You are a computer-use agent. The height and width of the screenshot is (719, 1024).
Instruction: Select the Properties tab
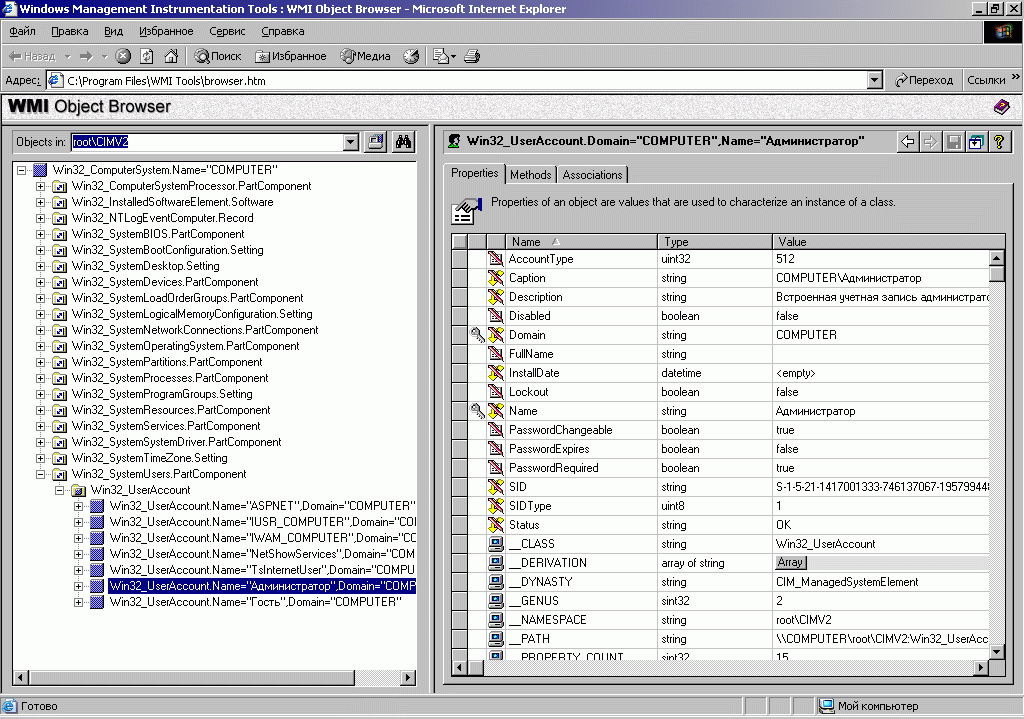point(475,173)
